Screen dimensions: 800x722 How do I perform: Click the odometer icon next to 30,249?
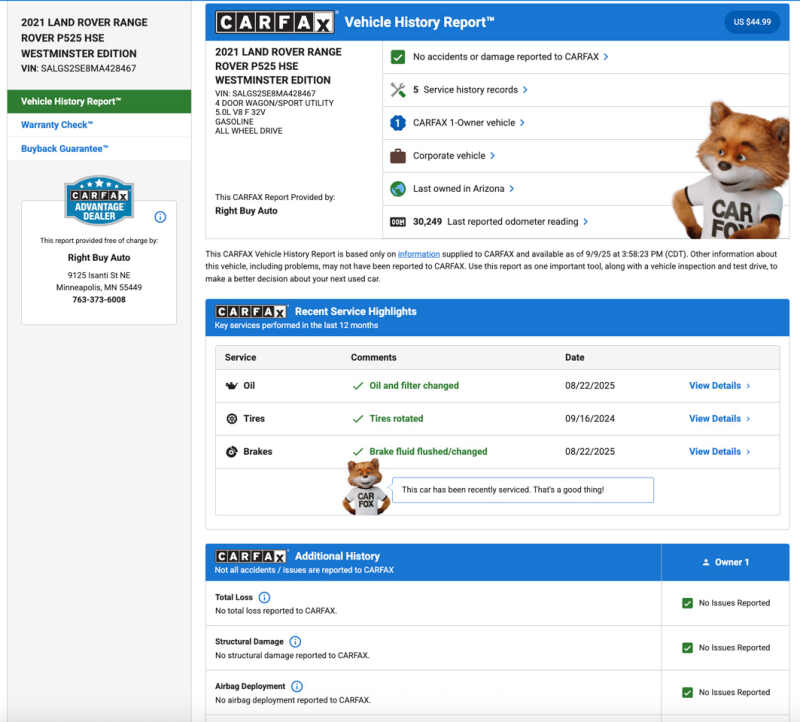398,222
